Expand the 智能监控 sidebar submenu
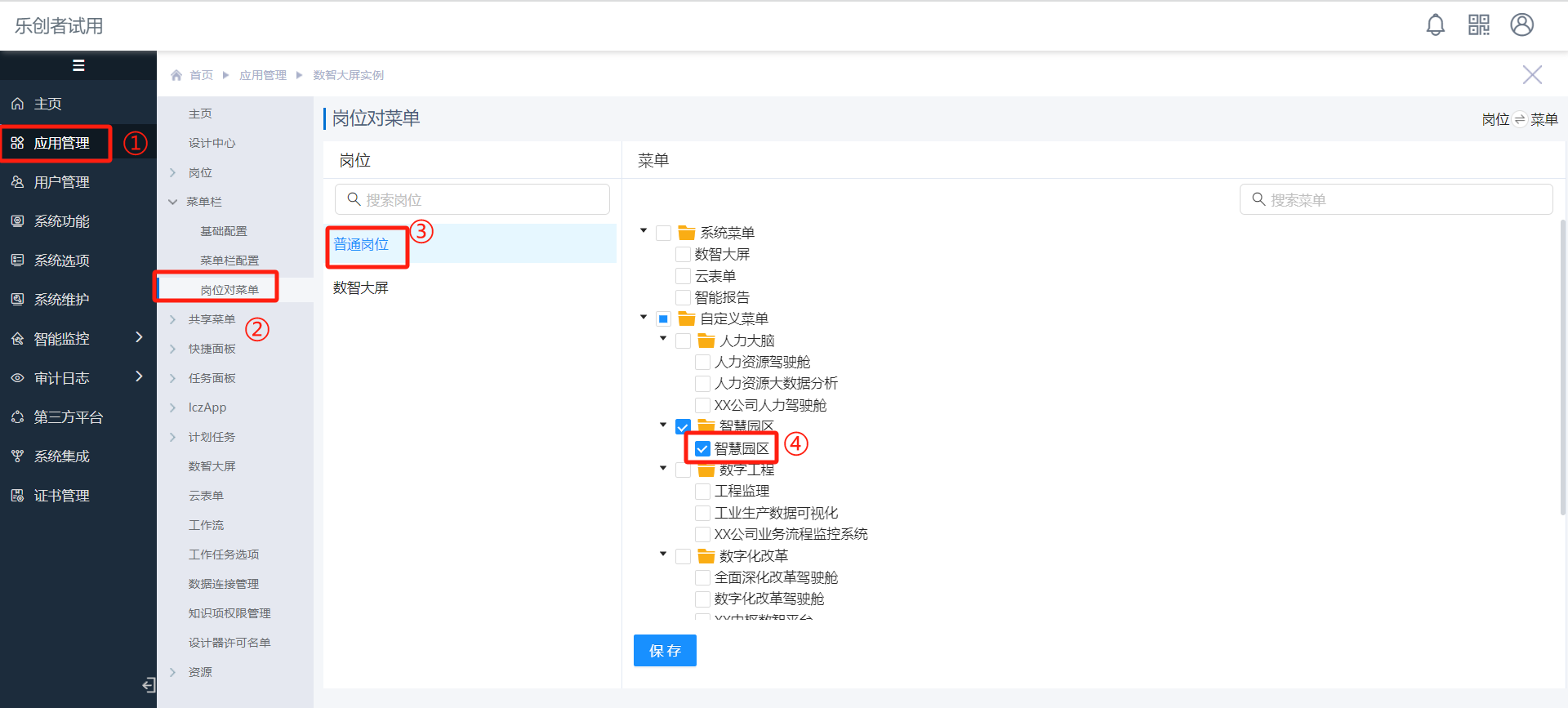Screen dimensions: 1568x708 tap(139, 337)
